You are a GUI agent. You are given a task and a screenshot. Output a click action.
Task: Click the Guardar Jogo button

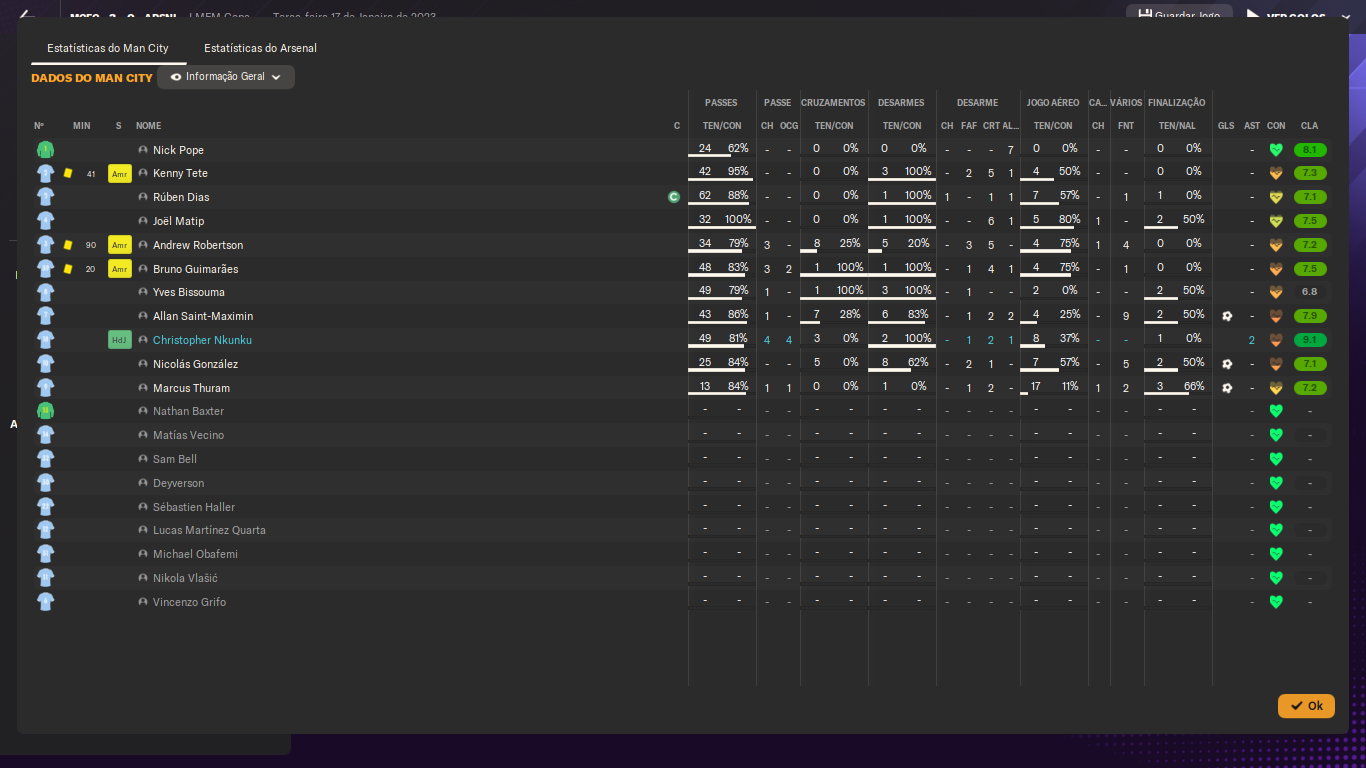[x=1180, y=15]
